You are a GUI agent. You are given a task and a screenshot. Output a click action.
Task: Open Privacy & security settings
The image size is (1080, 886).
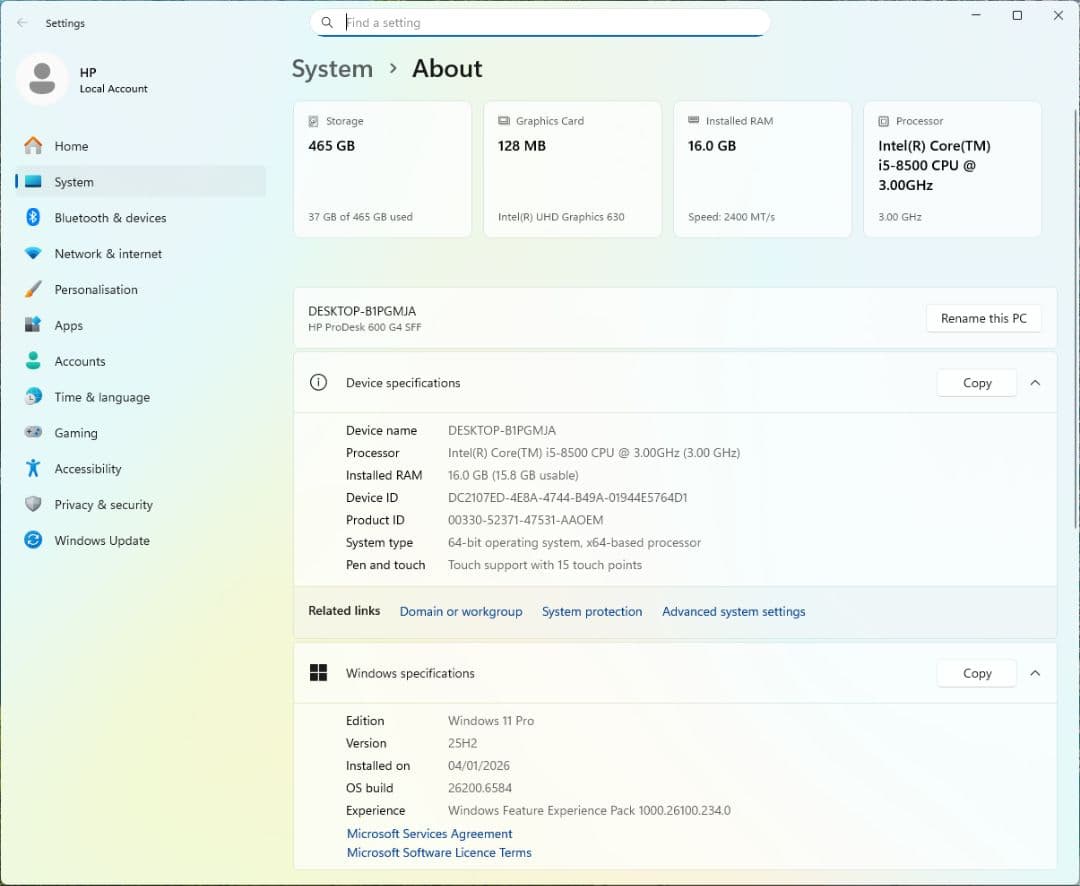pos(102,504)
